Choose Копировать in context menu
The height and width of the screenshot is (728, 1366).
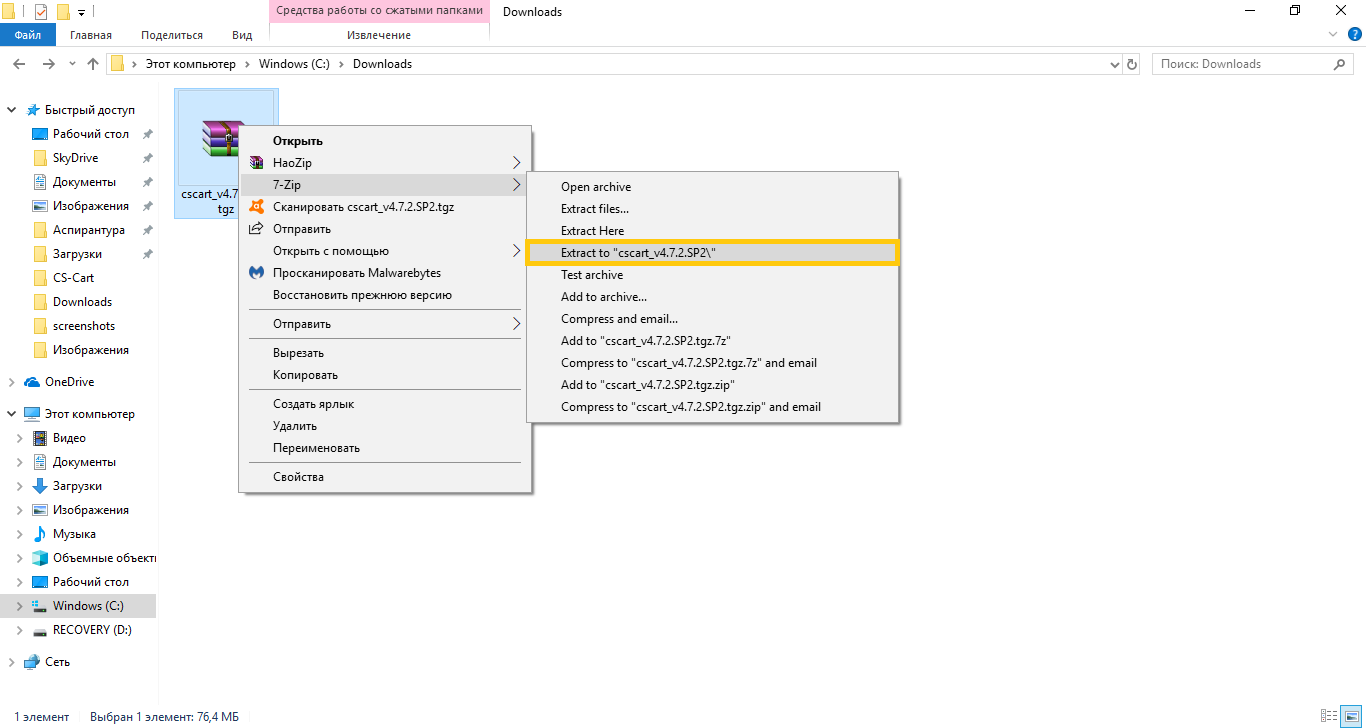[x=383, y=375]
